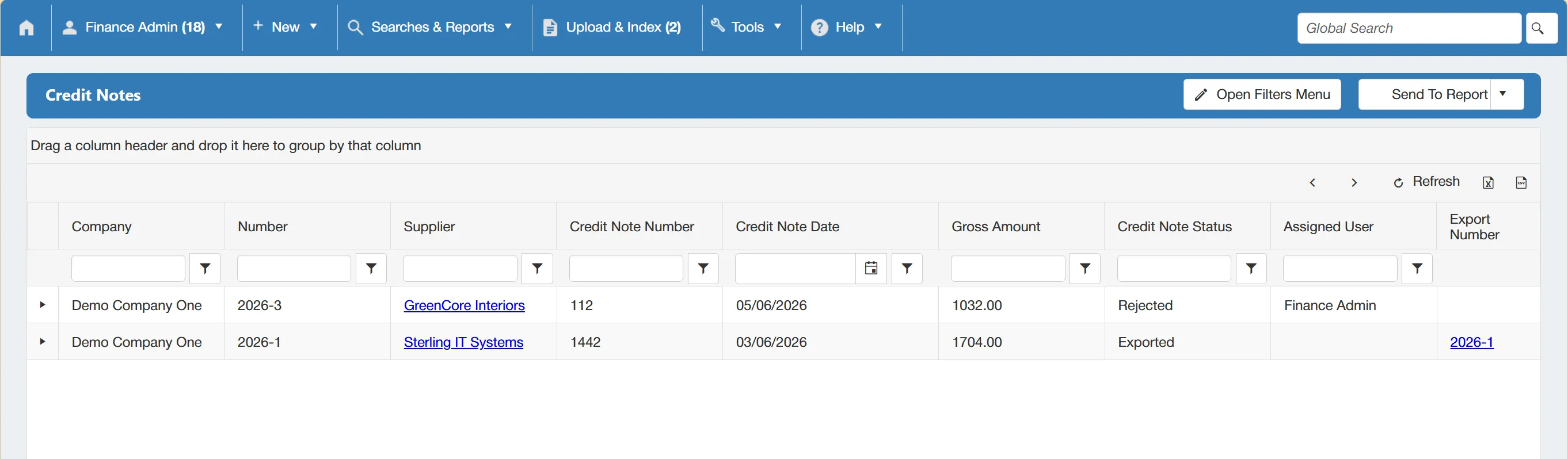Expand the 2026-3 credit note row
The height and width of the screenshot is (459, 1568).
pos(43,305)
